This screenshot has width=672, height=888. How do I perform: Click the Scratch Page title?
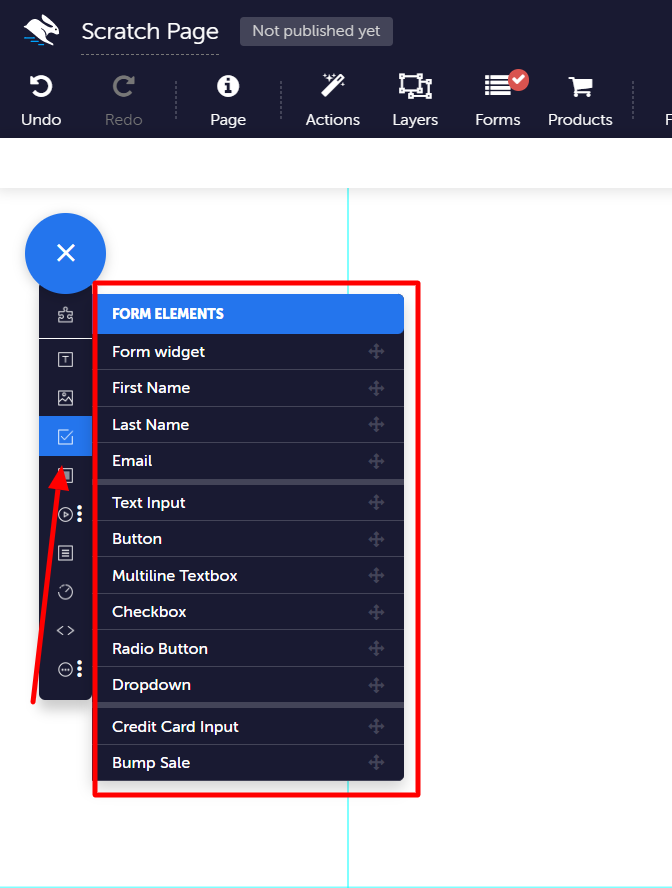[x=150, y=32]
